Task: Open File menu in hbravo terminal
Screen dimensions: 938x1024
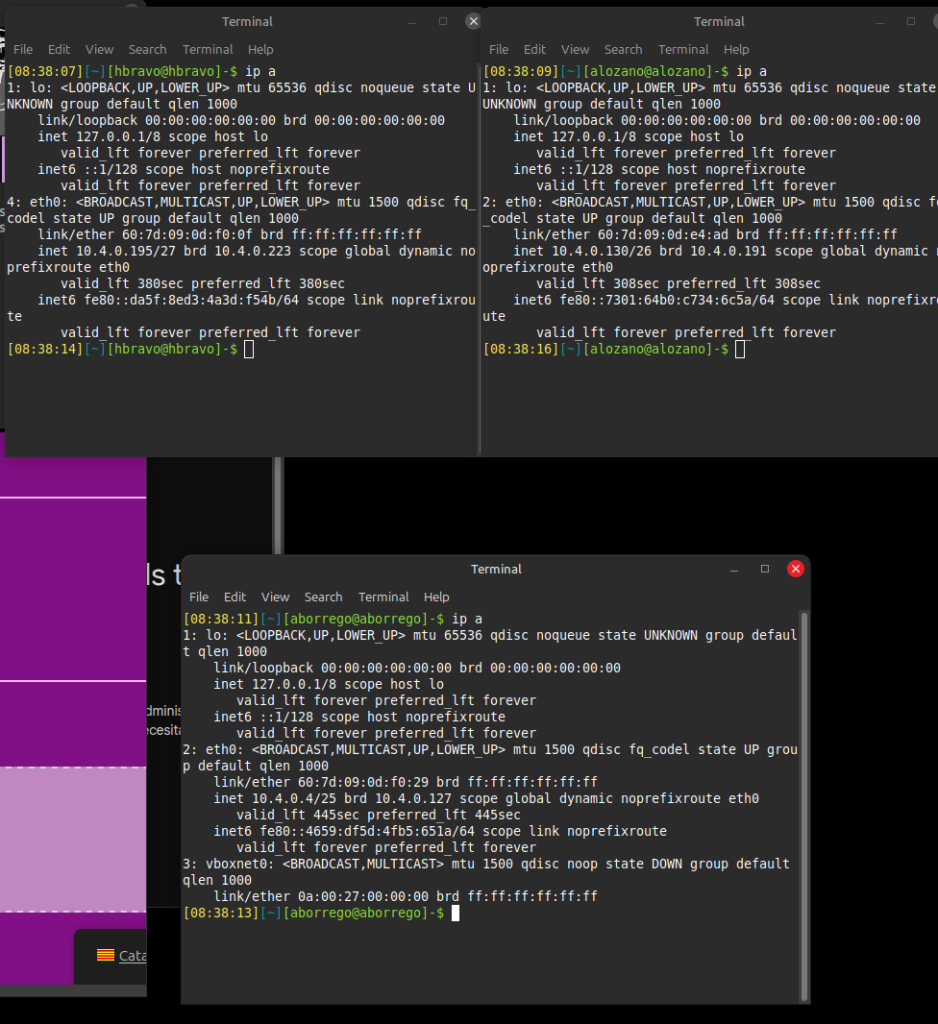Action: pyautogui.click(x=23, y=49)
